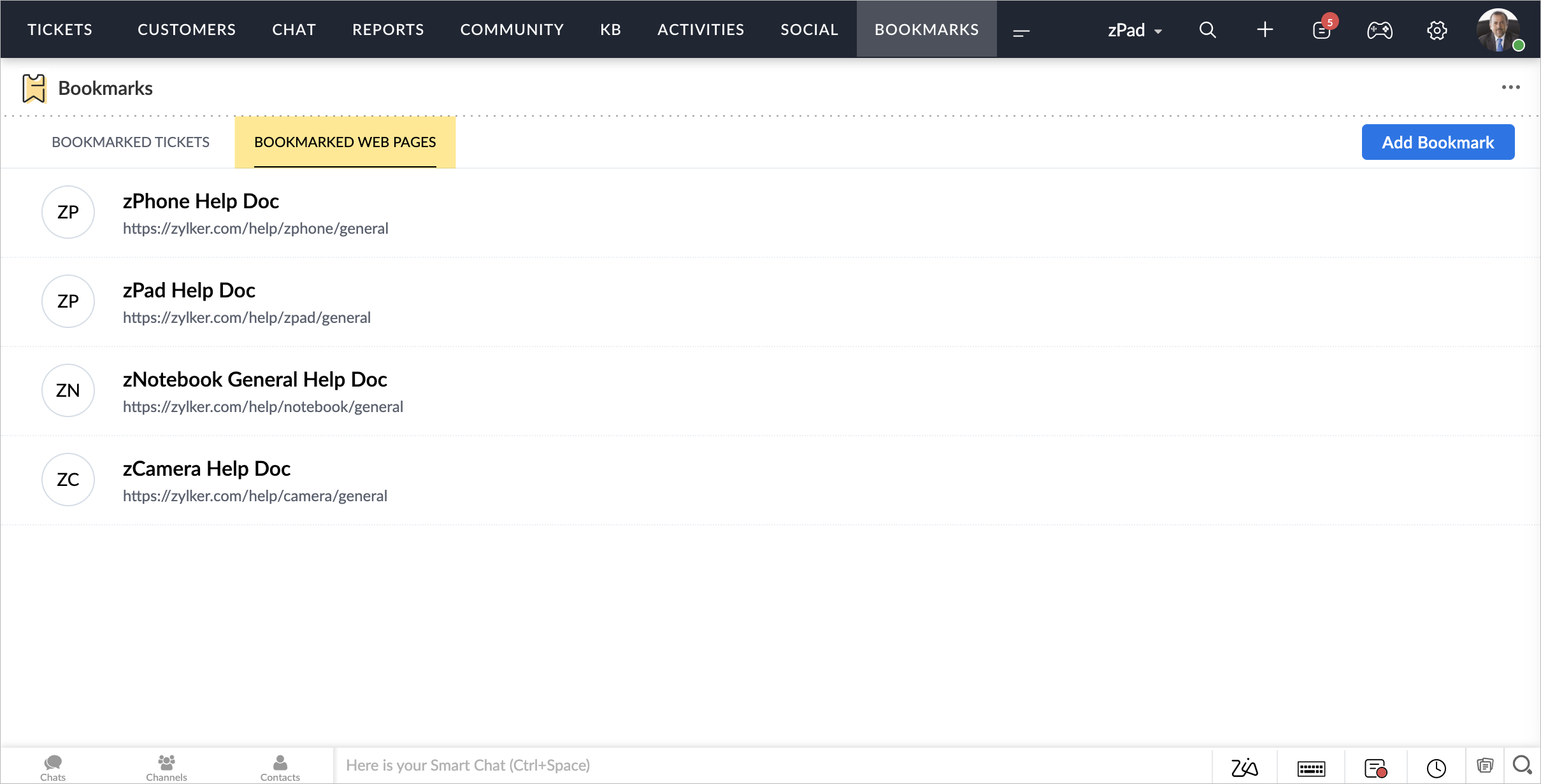Open the zNotebook General Help Doc link
This screenshot has width=1541, height=784.
point(255,380)
